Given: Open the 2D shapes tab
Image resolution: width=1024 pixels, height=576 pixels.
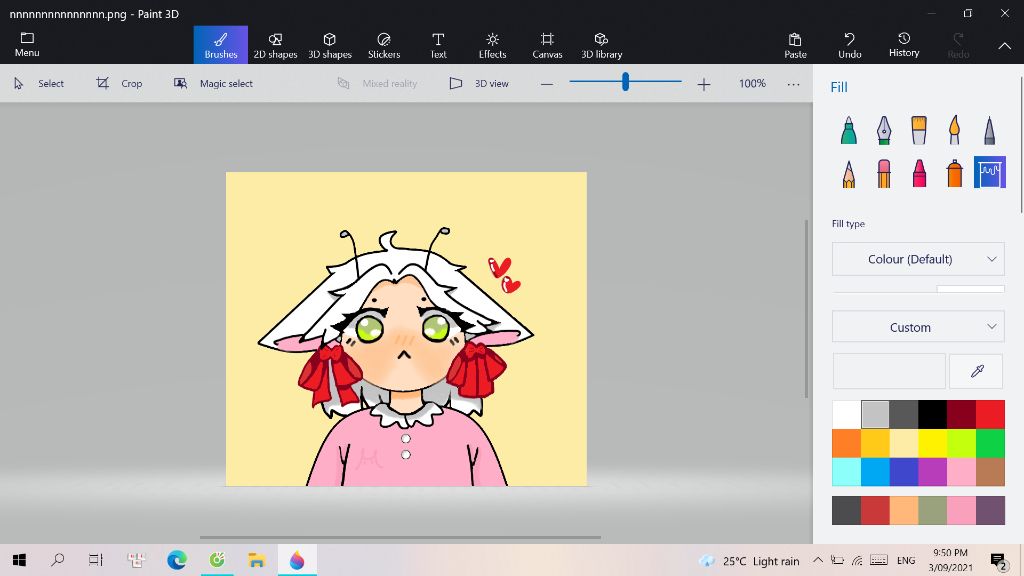Looking at the screenshot, I should coord(275,45).
